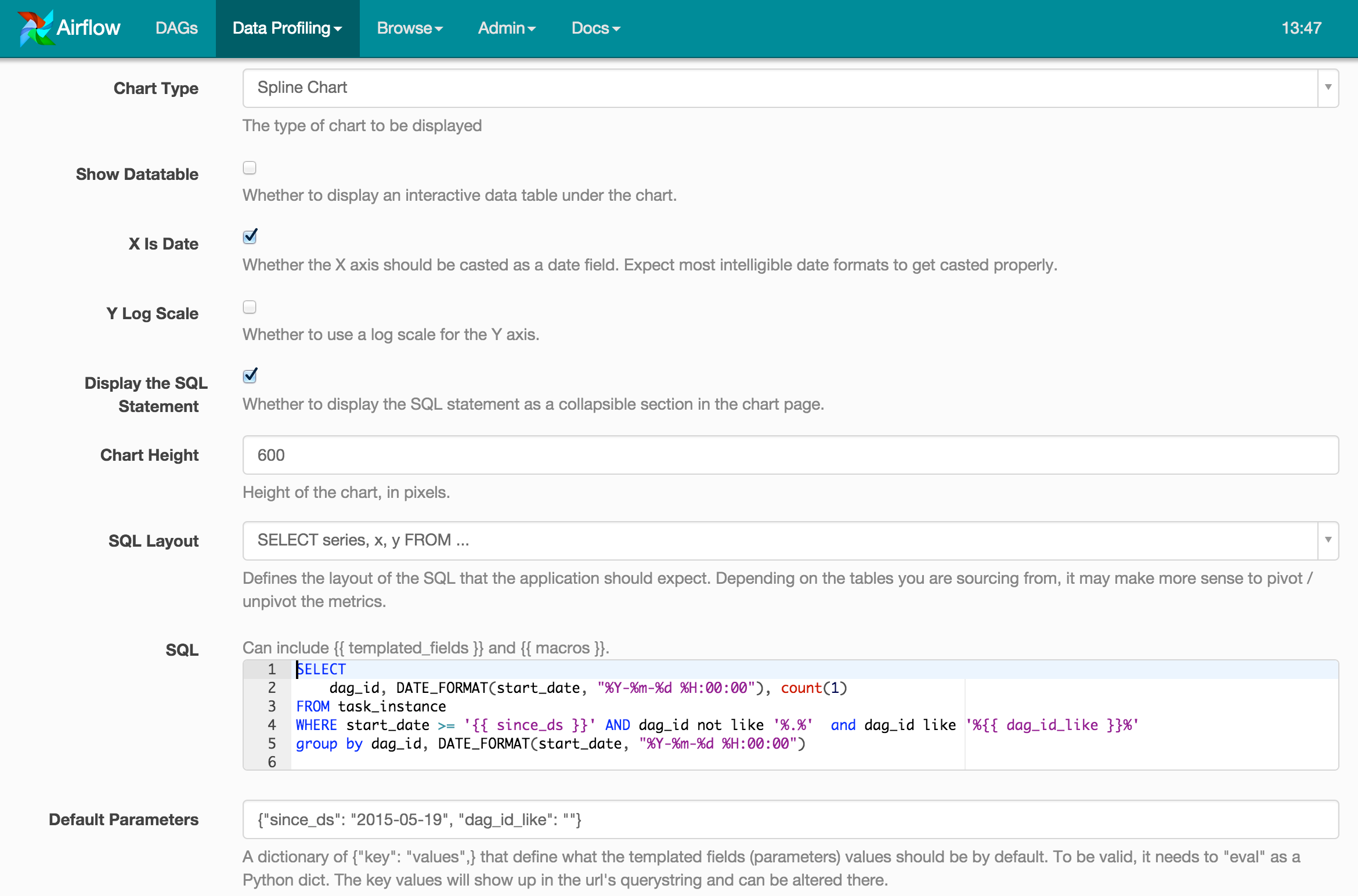Image resolution: width=1358 pixels, height=896 pixels.
Task: Click the Airflow brand name text
Action: 88,28
